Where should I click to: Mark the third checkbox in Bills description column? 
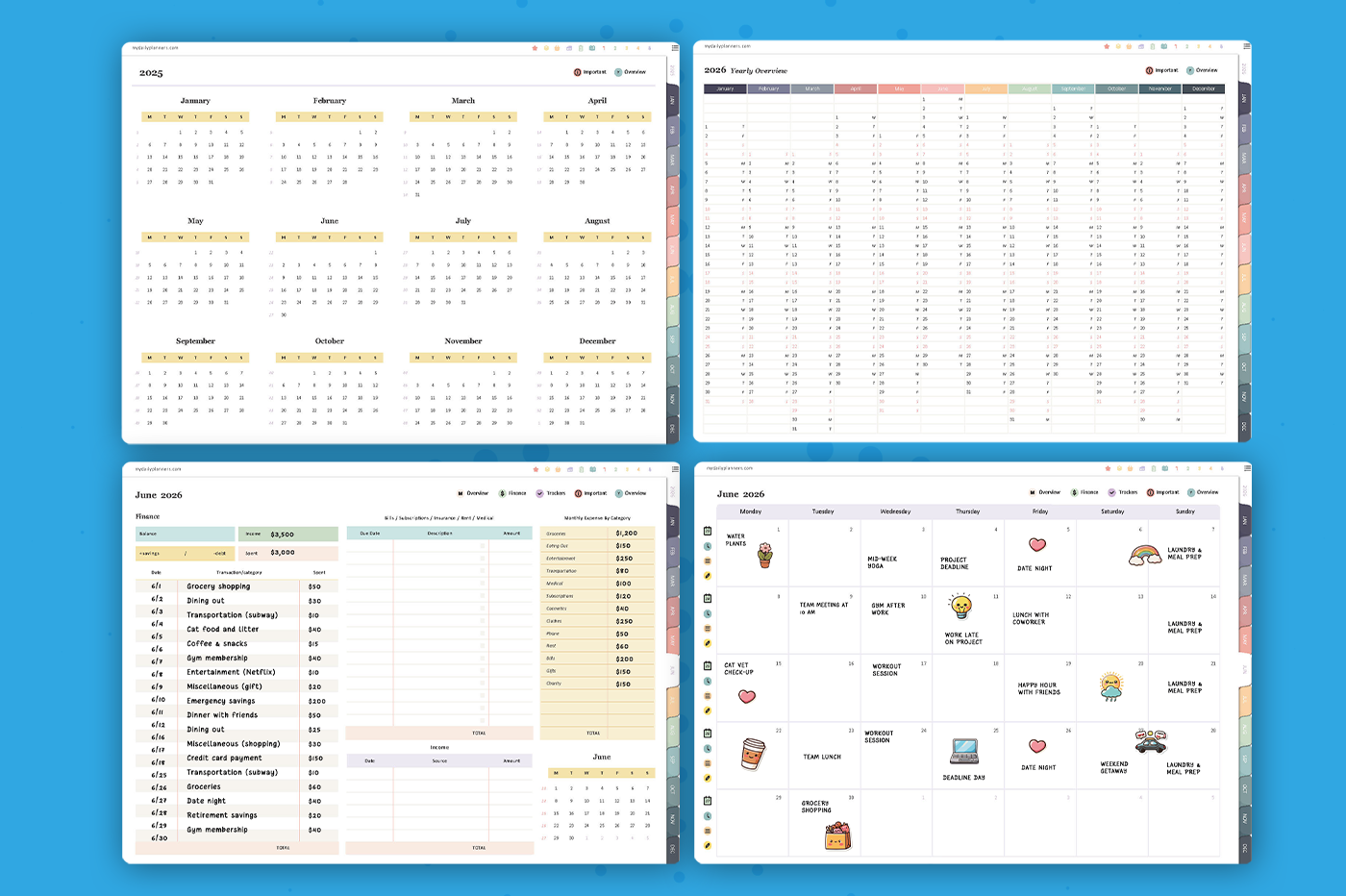point(483,570)
